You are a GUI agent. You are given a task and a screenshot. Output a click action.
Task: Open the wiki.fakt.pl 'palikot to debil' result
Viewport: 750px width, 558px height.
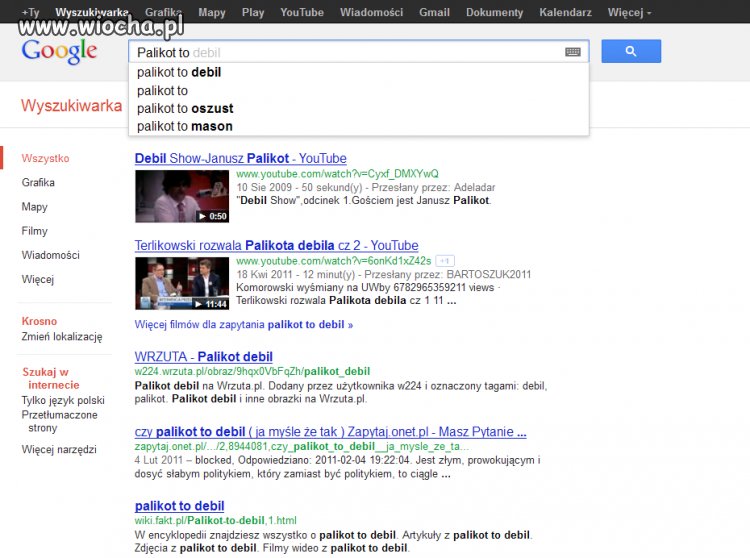179,506
